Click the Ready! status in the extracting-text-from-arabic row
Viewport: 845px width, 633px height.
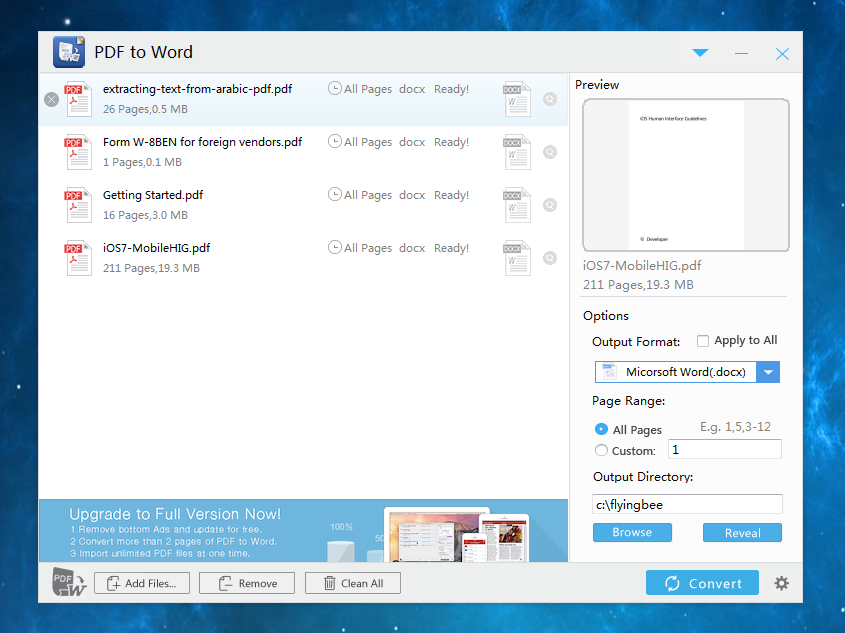(452, 89)
